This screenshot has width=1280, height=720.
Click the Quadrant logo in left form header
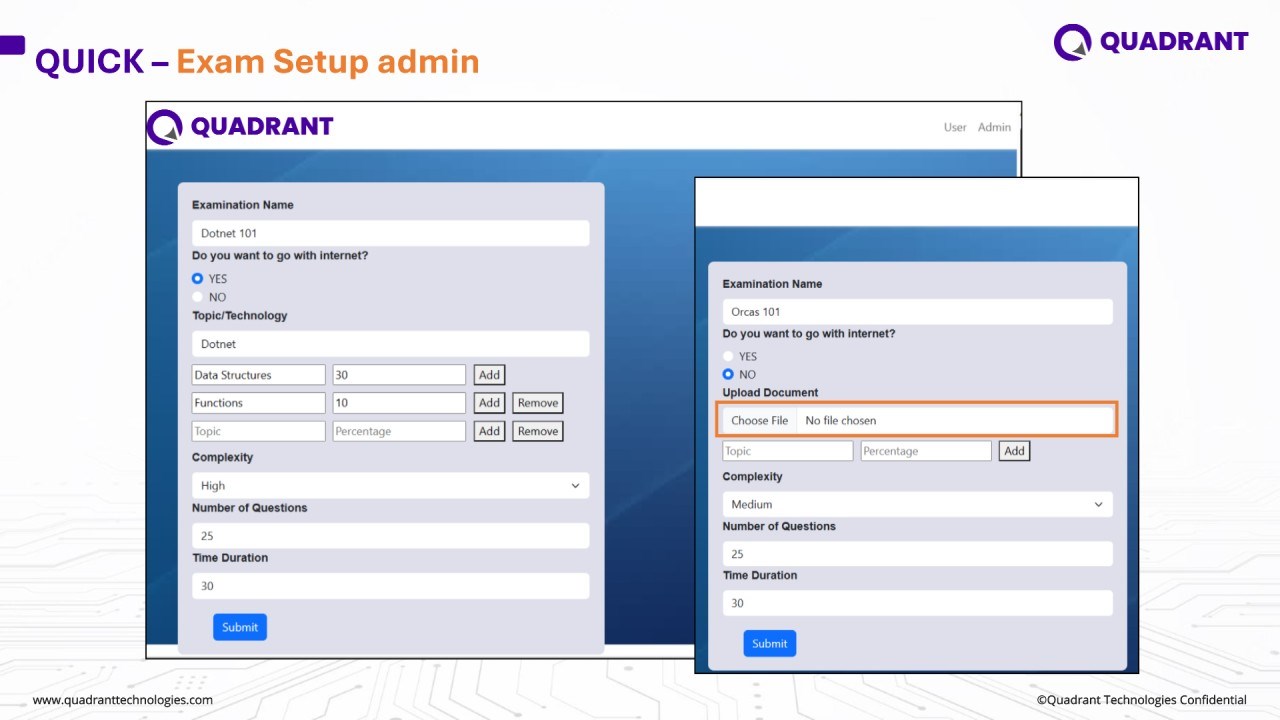coord(240,127)
